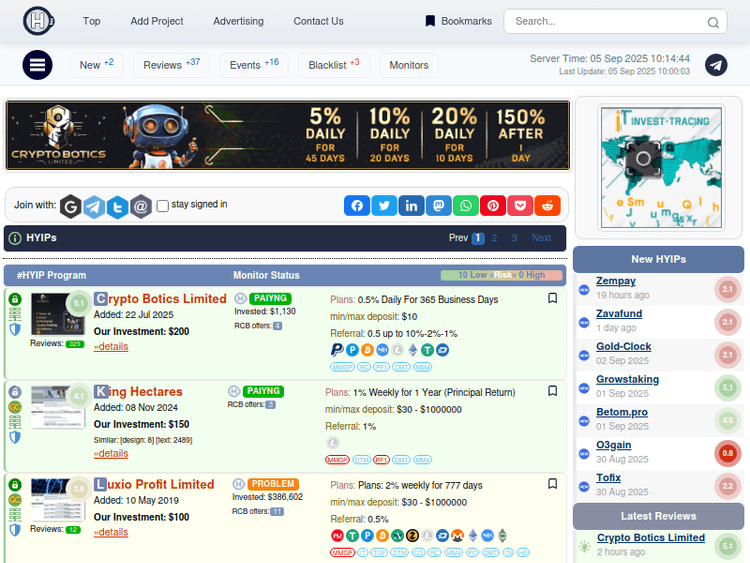Viewport: 750px width, 563px height.
Task: Go to page 2 of HYIPs
Action: click(x=496, y=238)
